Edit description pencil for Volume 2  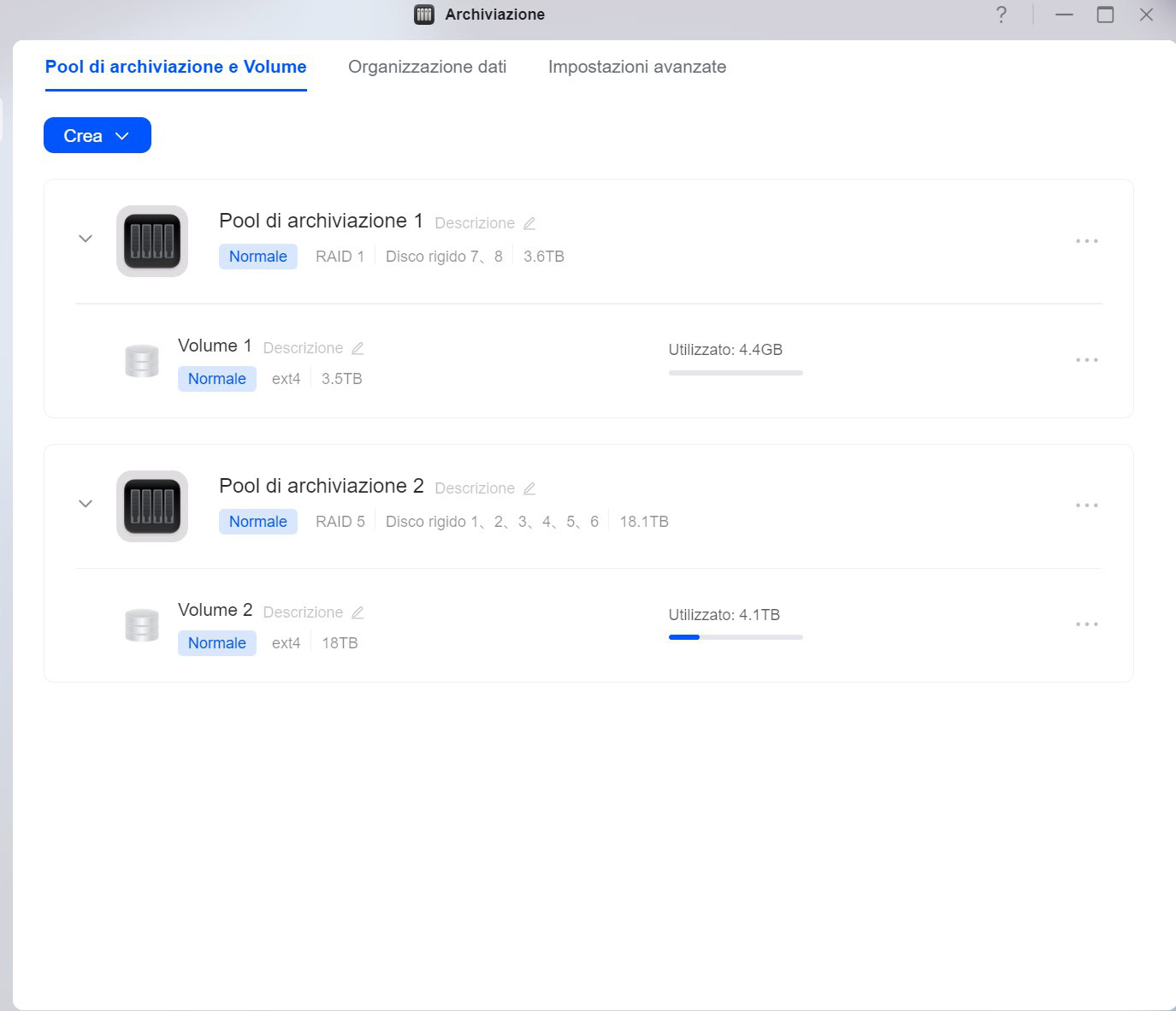[358, 612]
